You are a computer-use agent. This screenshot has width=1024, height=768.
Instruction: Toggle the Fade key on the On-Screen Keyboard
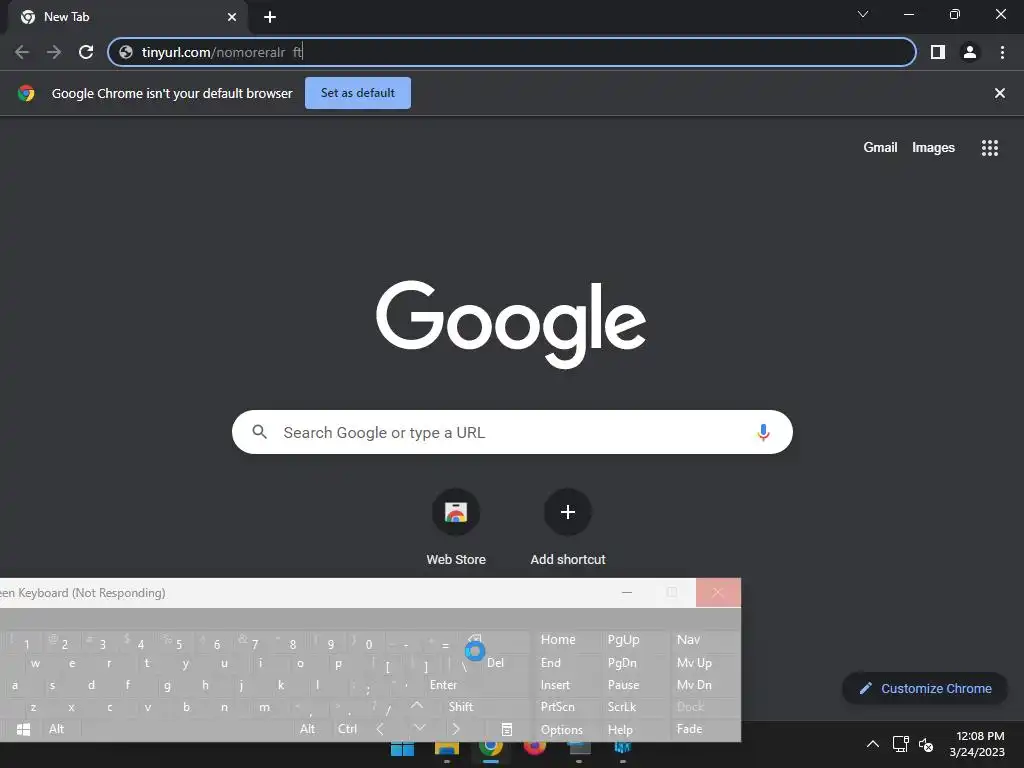coord(690,729)
